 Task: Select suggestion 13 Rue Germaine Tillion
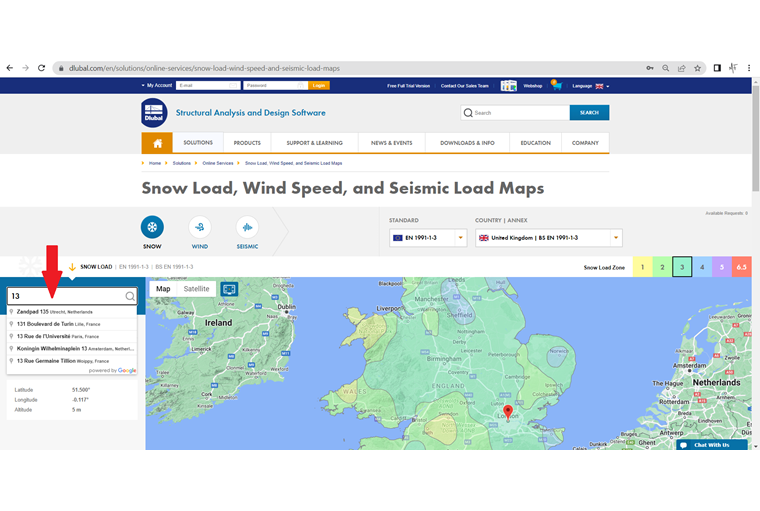point(72,361)
